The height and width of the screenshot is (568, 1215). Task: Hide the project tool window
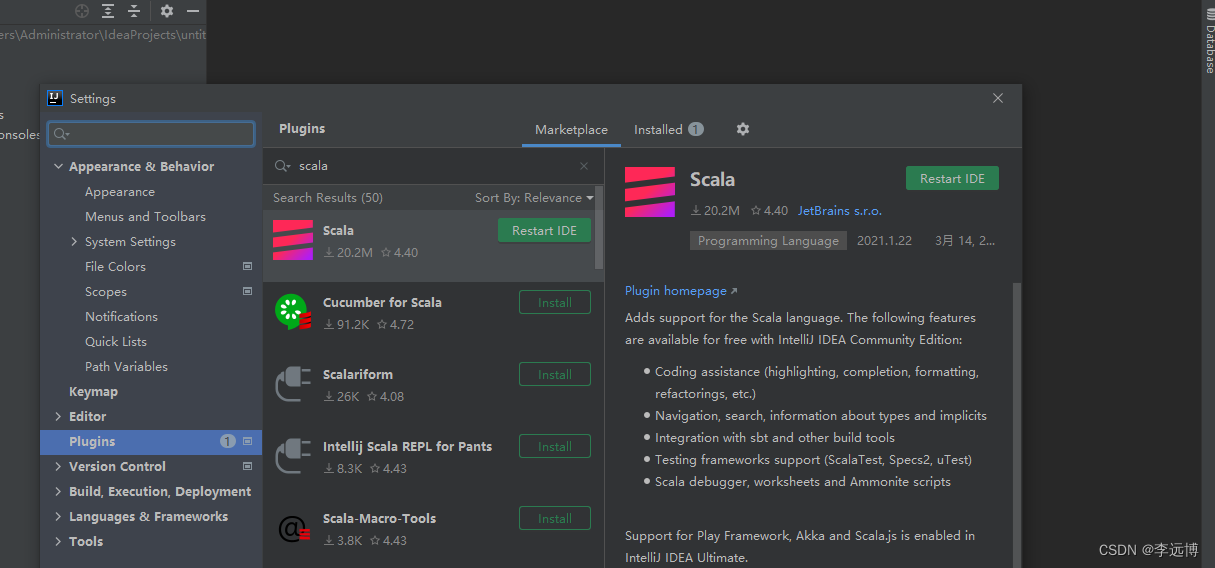(x=193, y=11)
